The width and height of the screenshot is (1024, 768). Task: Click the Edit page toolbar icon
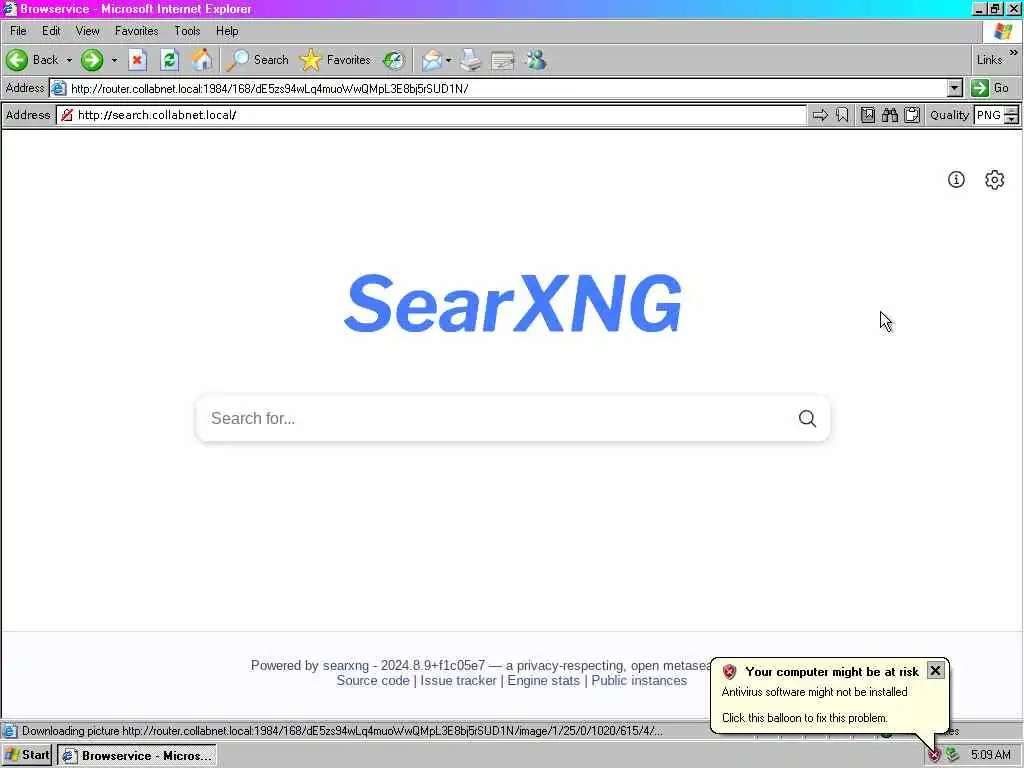point(502,60)
